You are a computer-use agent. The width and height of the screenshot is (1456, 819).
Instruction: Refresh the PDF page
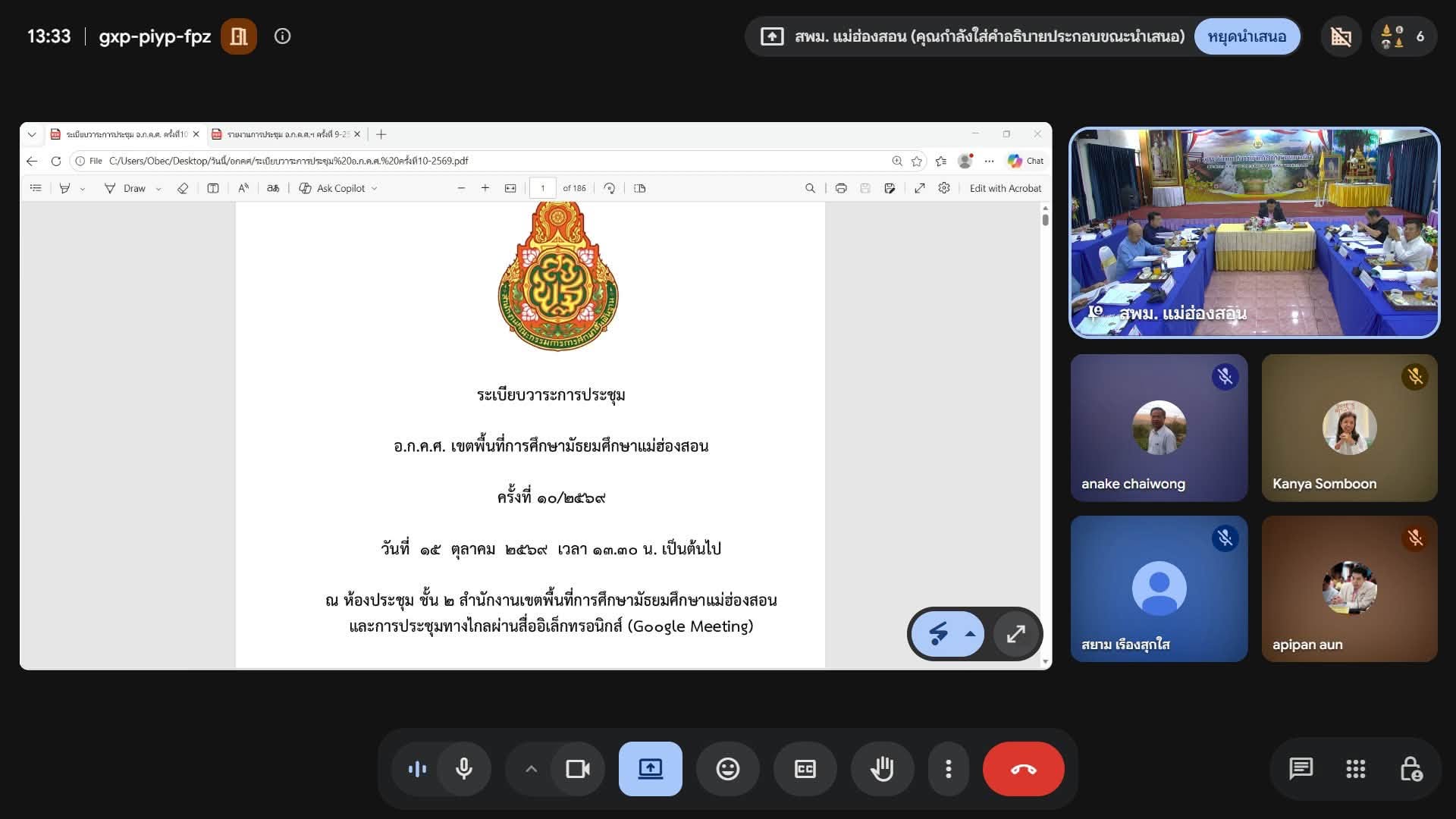(55, 161)
